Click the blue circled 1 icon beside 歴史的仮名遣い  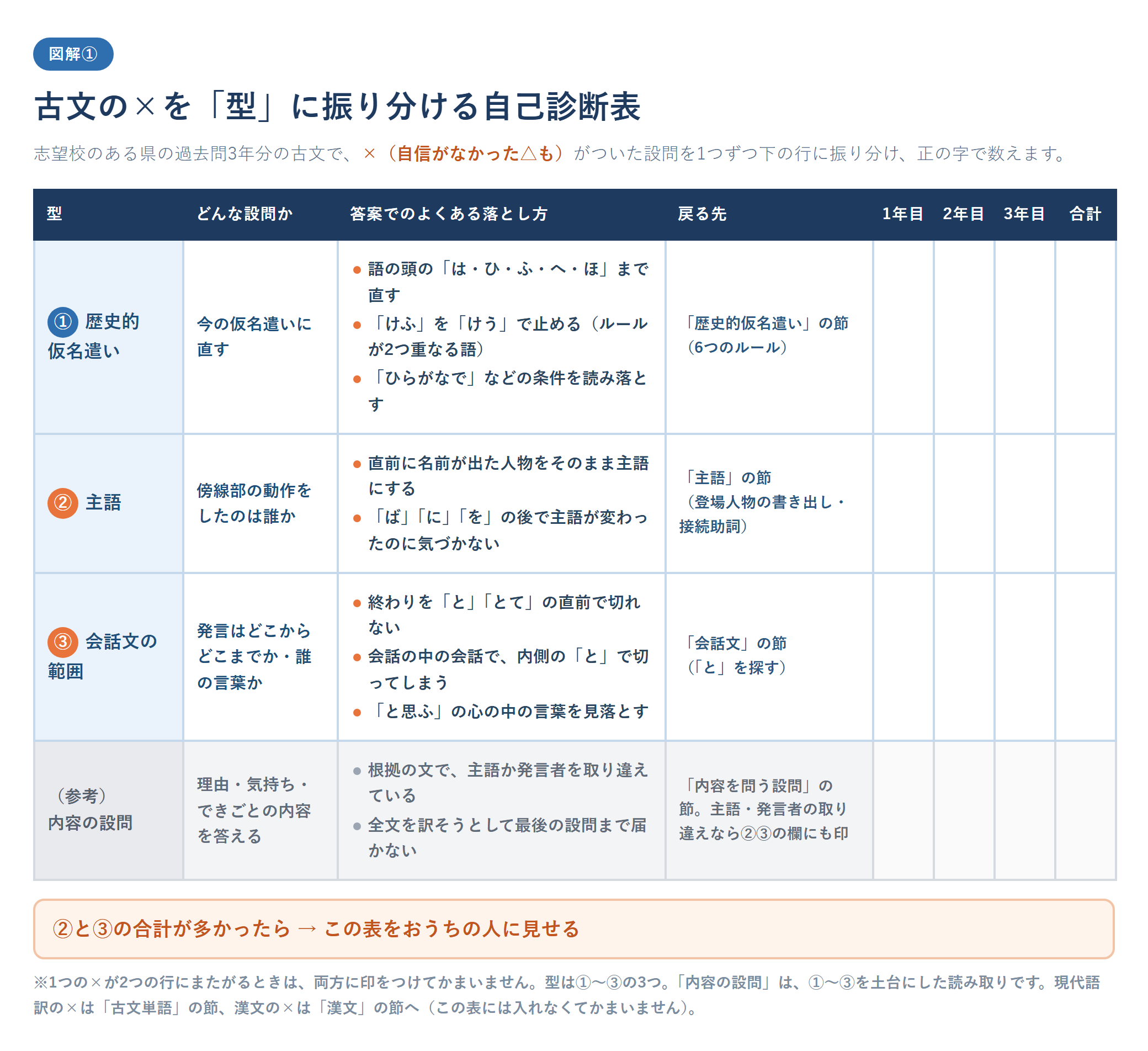click(62, 322)
